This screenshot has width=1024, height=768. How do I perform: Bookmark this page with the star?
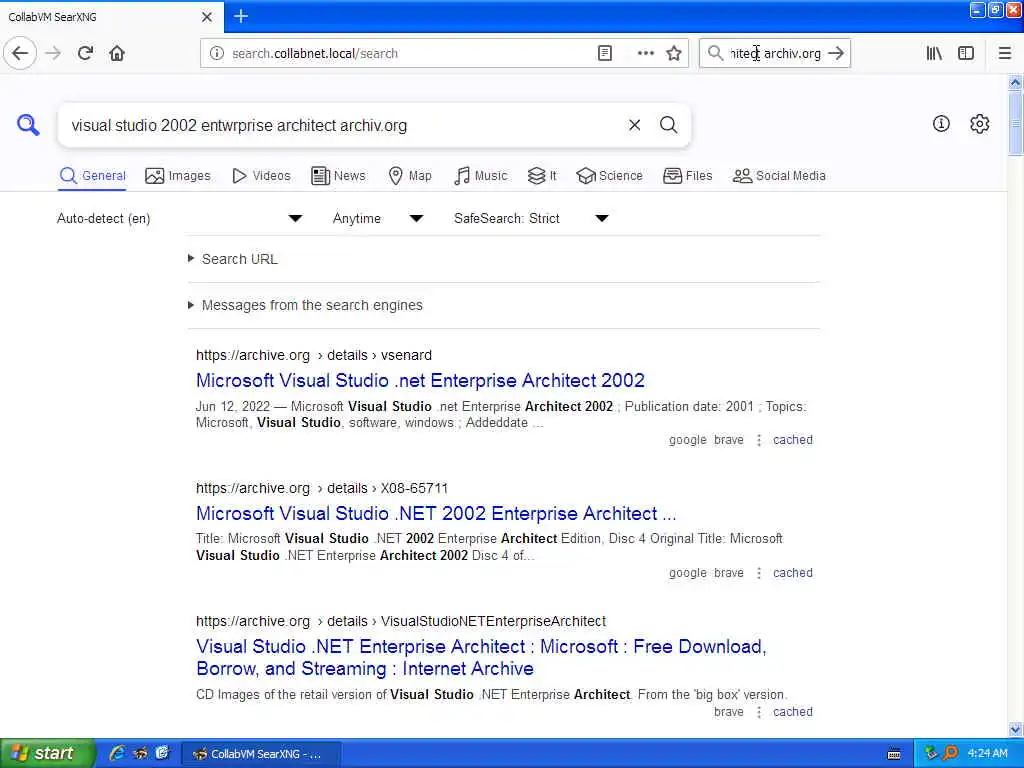[674, 53]
